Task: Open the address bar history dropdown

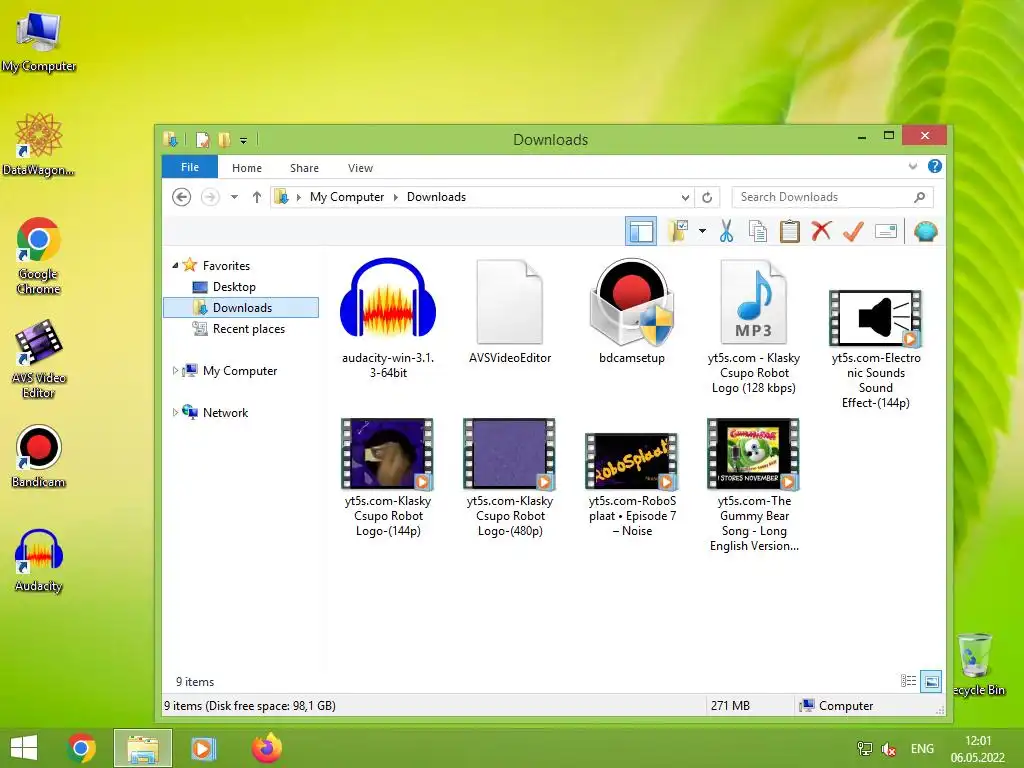Action: tap(685, 197)
